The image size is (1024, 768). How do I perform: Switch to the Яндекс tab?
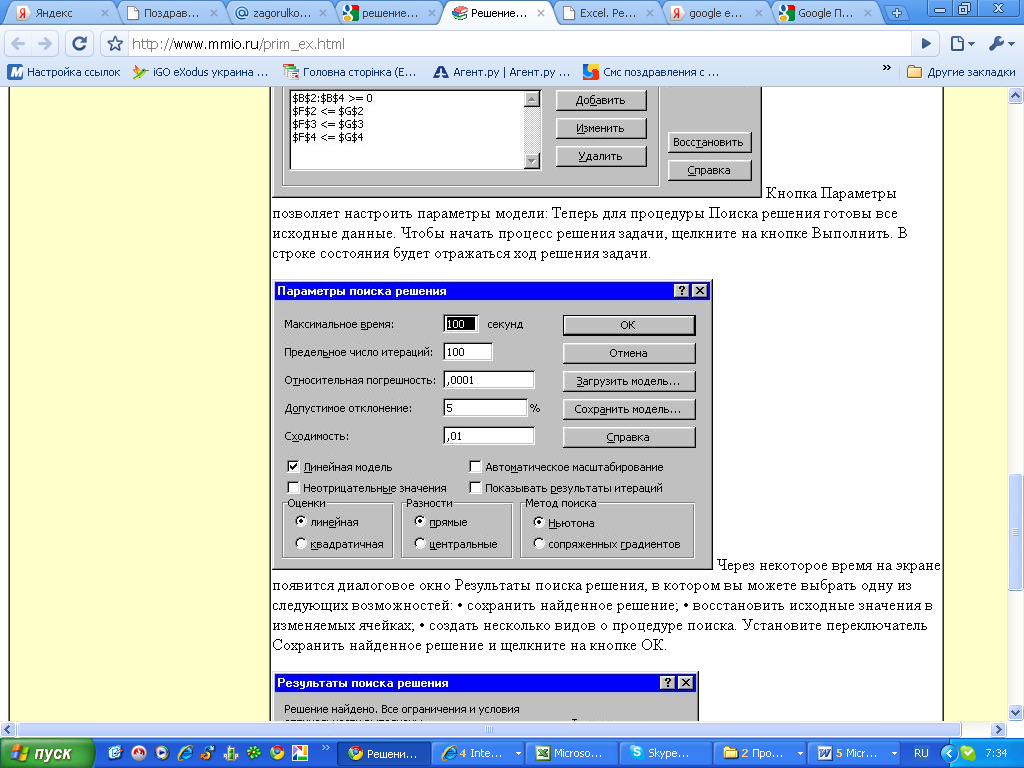tap(62, 13)
